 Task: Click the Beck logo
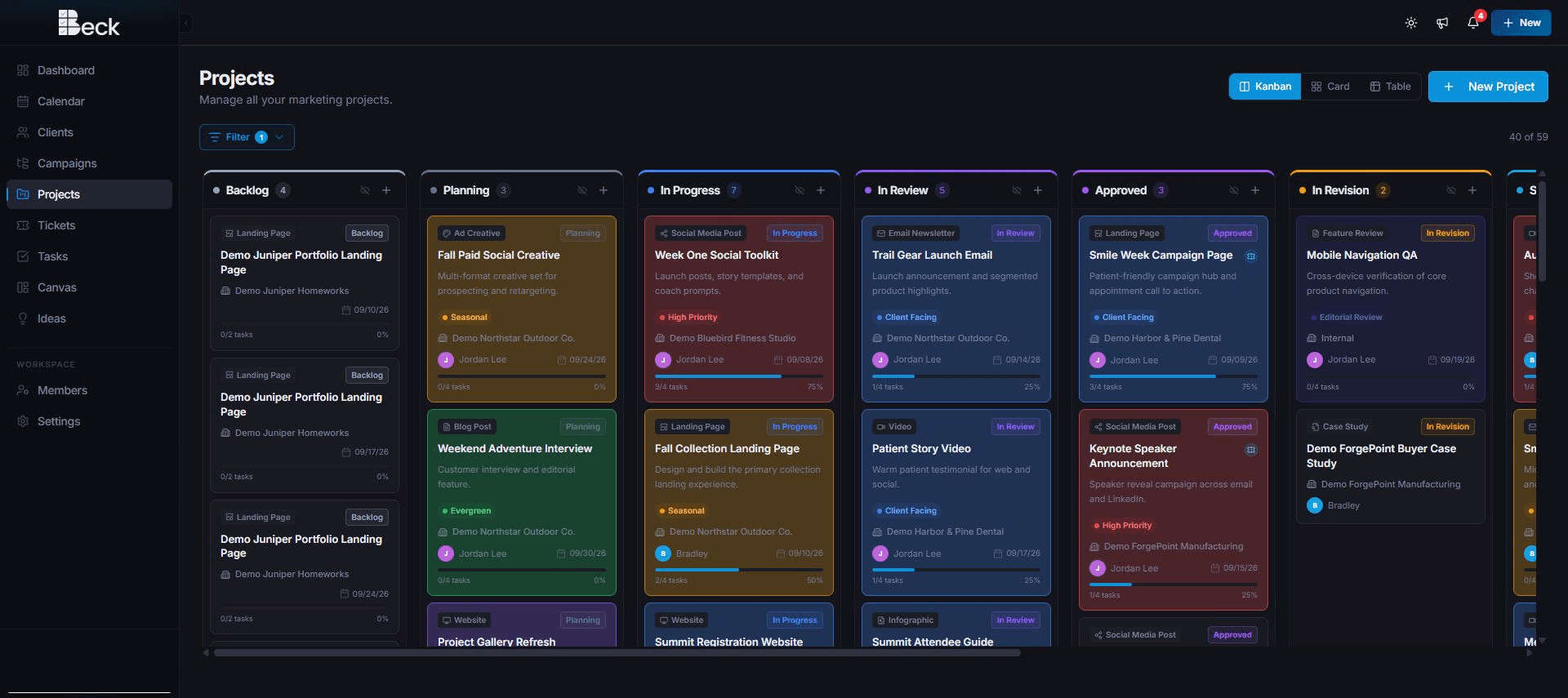click(89, 24)
